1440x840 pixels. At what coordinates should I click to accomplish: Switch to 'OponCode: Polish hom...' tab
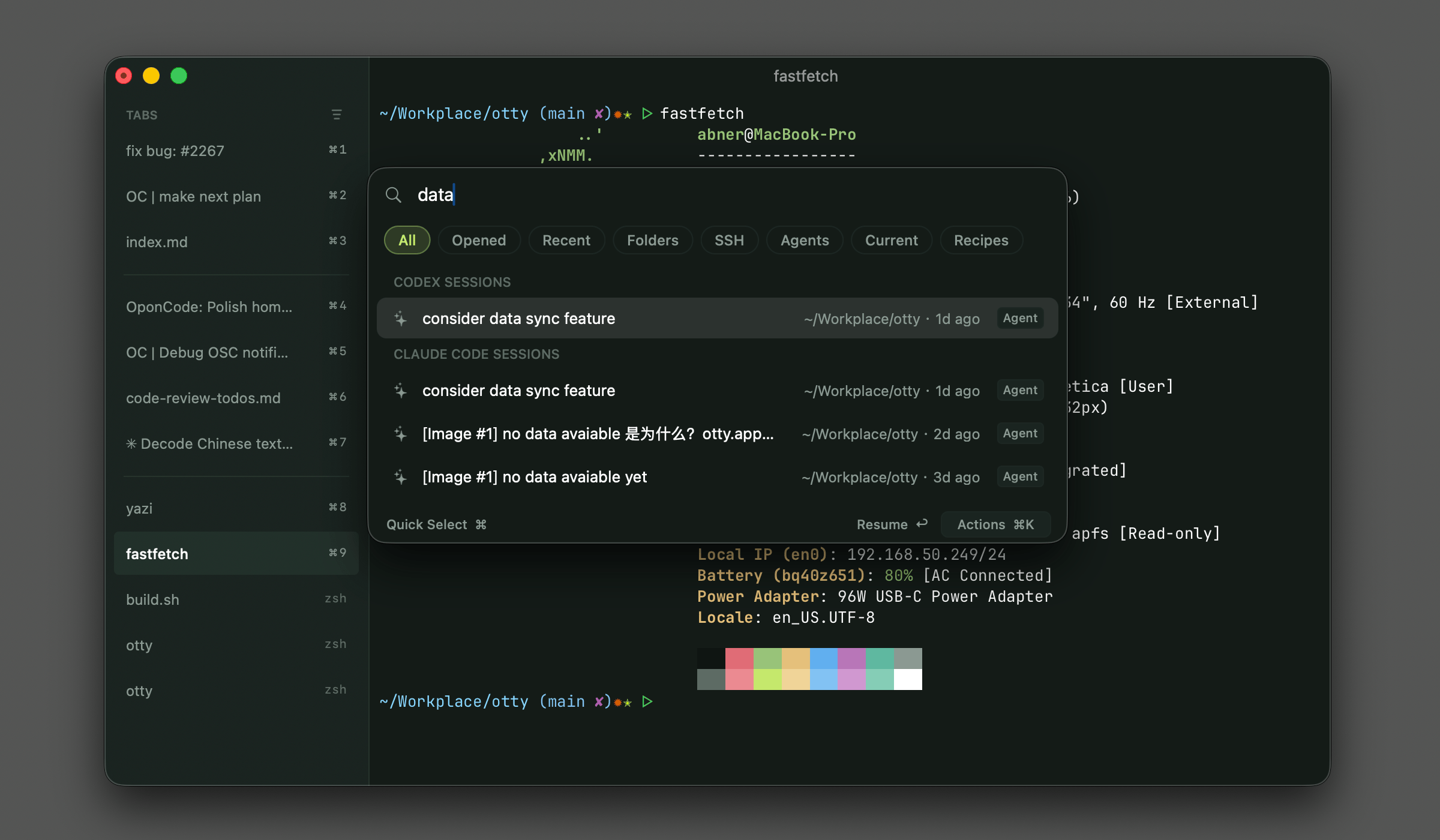tap(236, 307)
